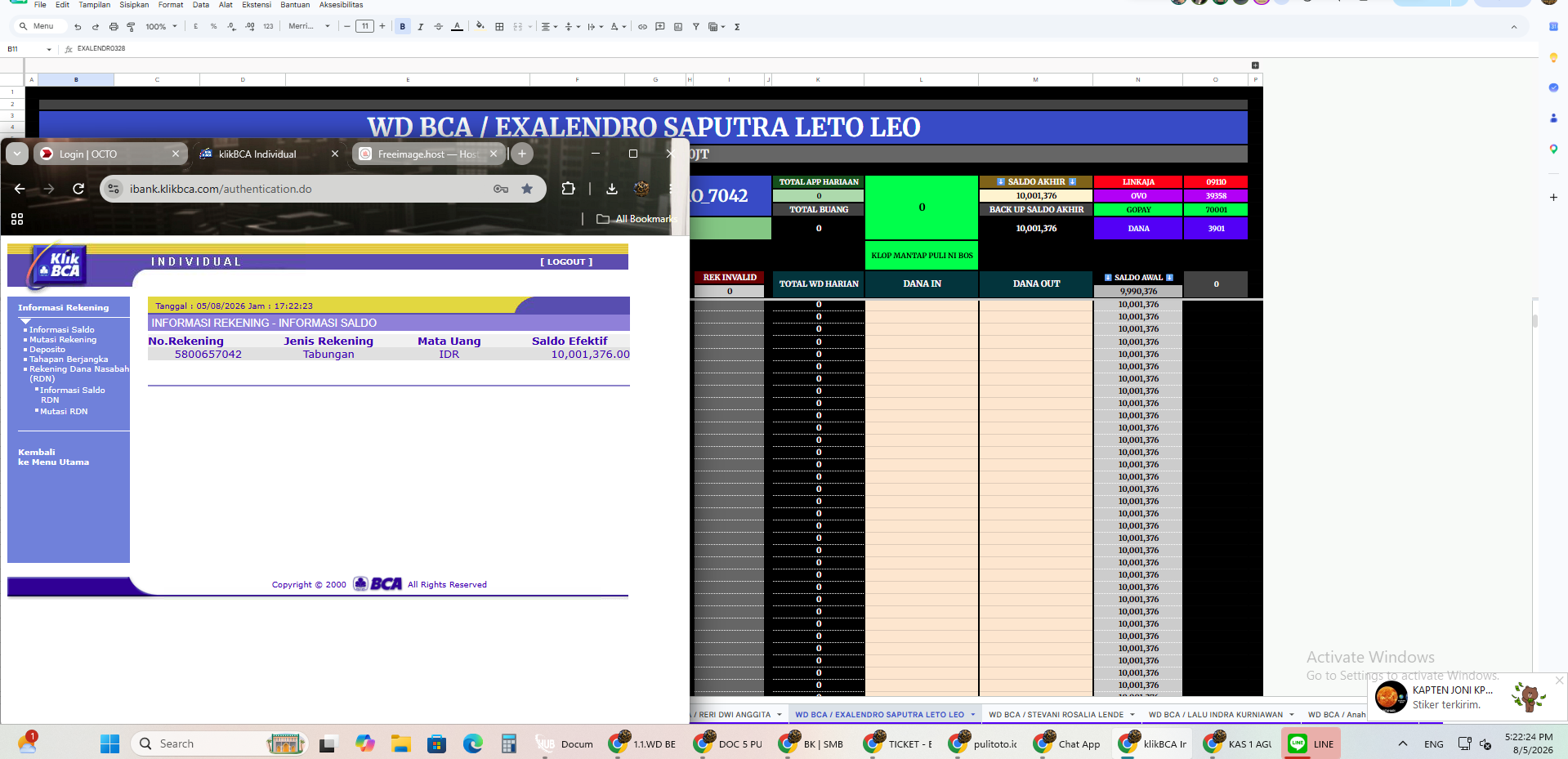
Task: Open the Mutasi Rekening link
Action: tap(63, 340)
